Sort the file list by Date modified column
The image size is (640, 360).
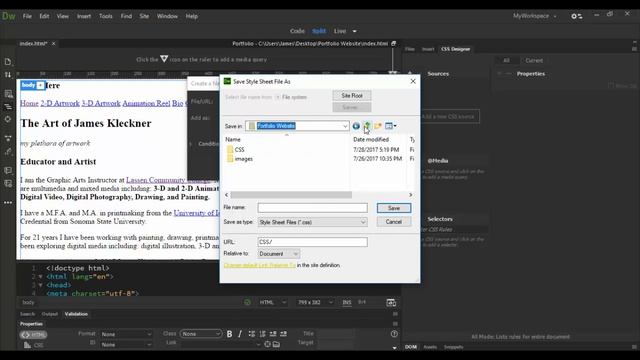tap(371, 140)
